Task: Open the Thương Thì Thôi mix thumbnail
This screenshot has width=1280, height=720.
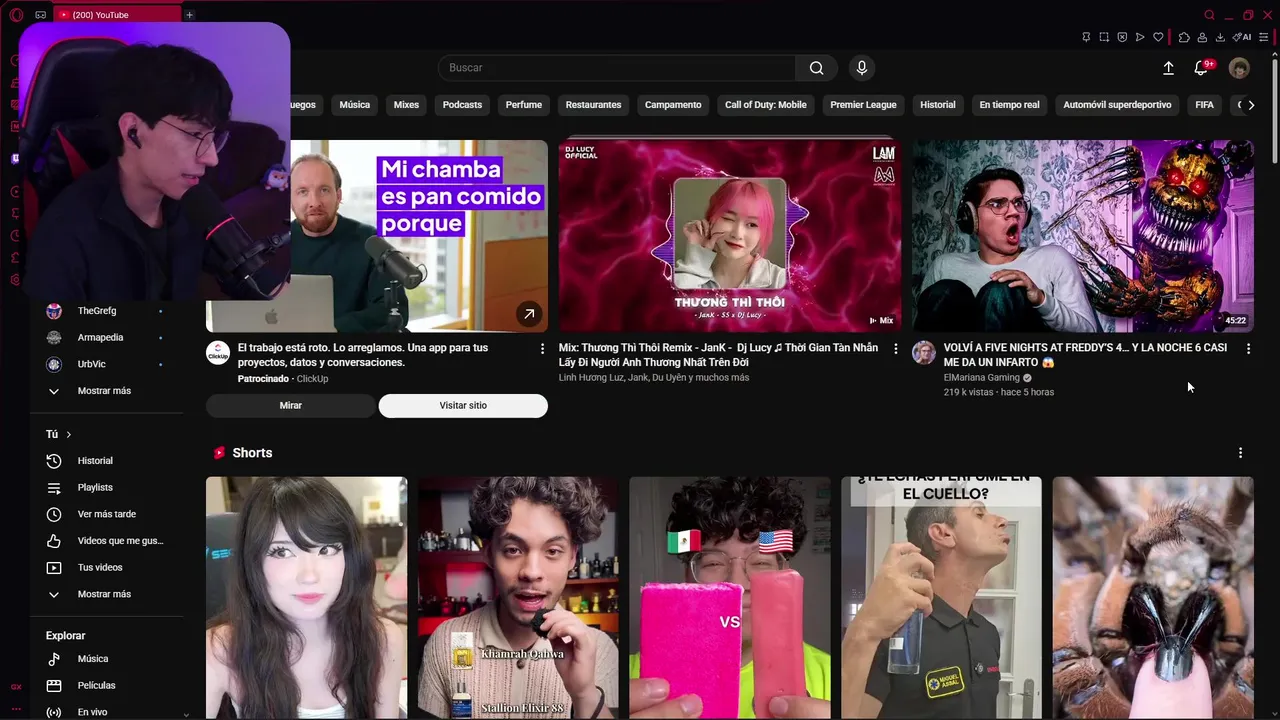Action: pyautogui.click(x=730, y=236)
